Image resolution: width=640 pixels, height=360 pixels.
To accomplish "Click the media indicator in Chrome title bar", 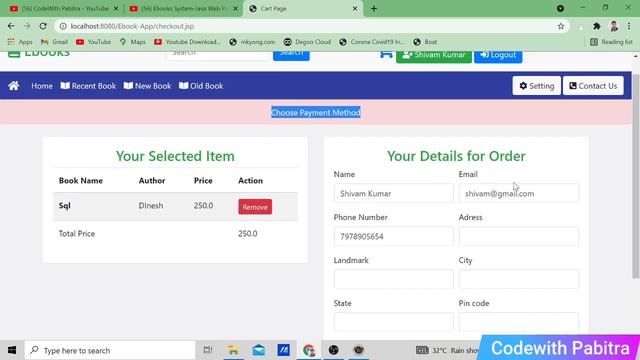I will click(x=560, y=8).
